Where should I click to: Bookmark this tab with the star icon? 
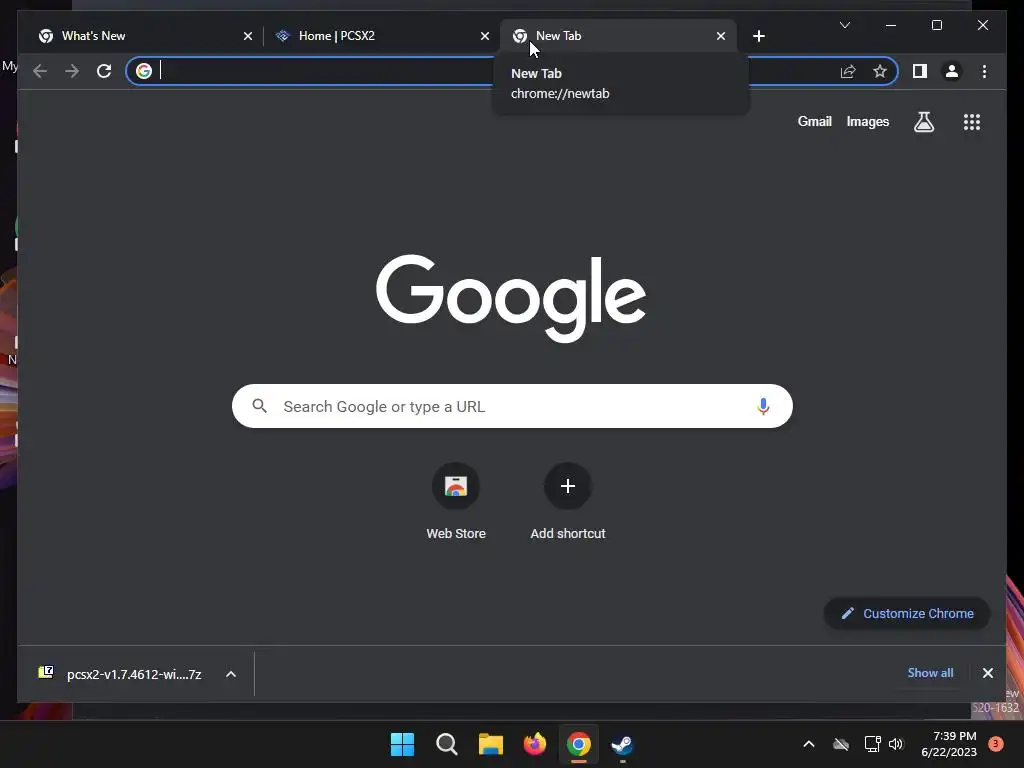(x=880, y=71)
